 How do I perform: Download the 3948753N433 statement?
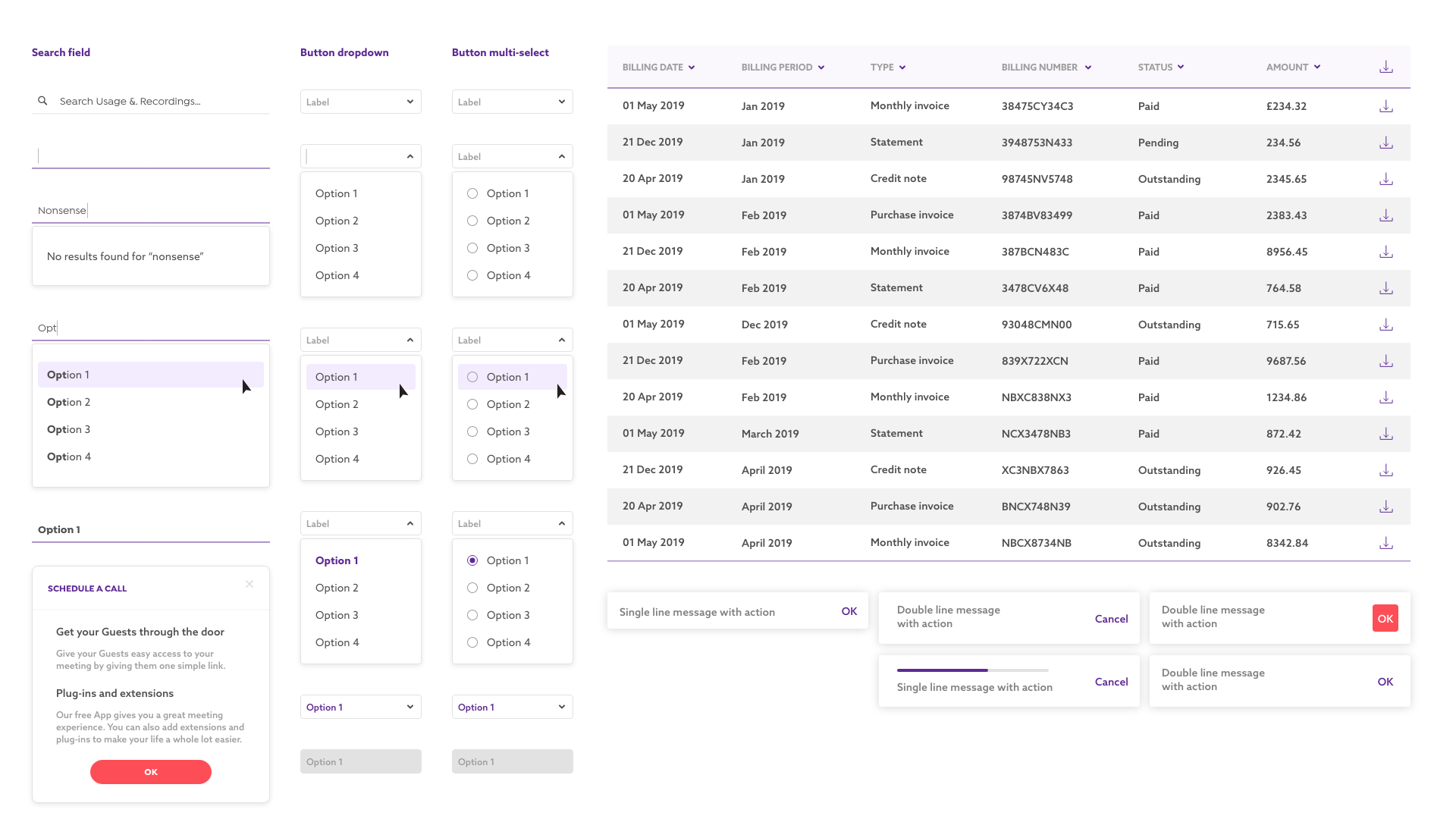tap(1385, 143)
